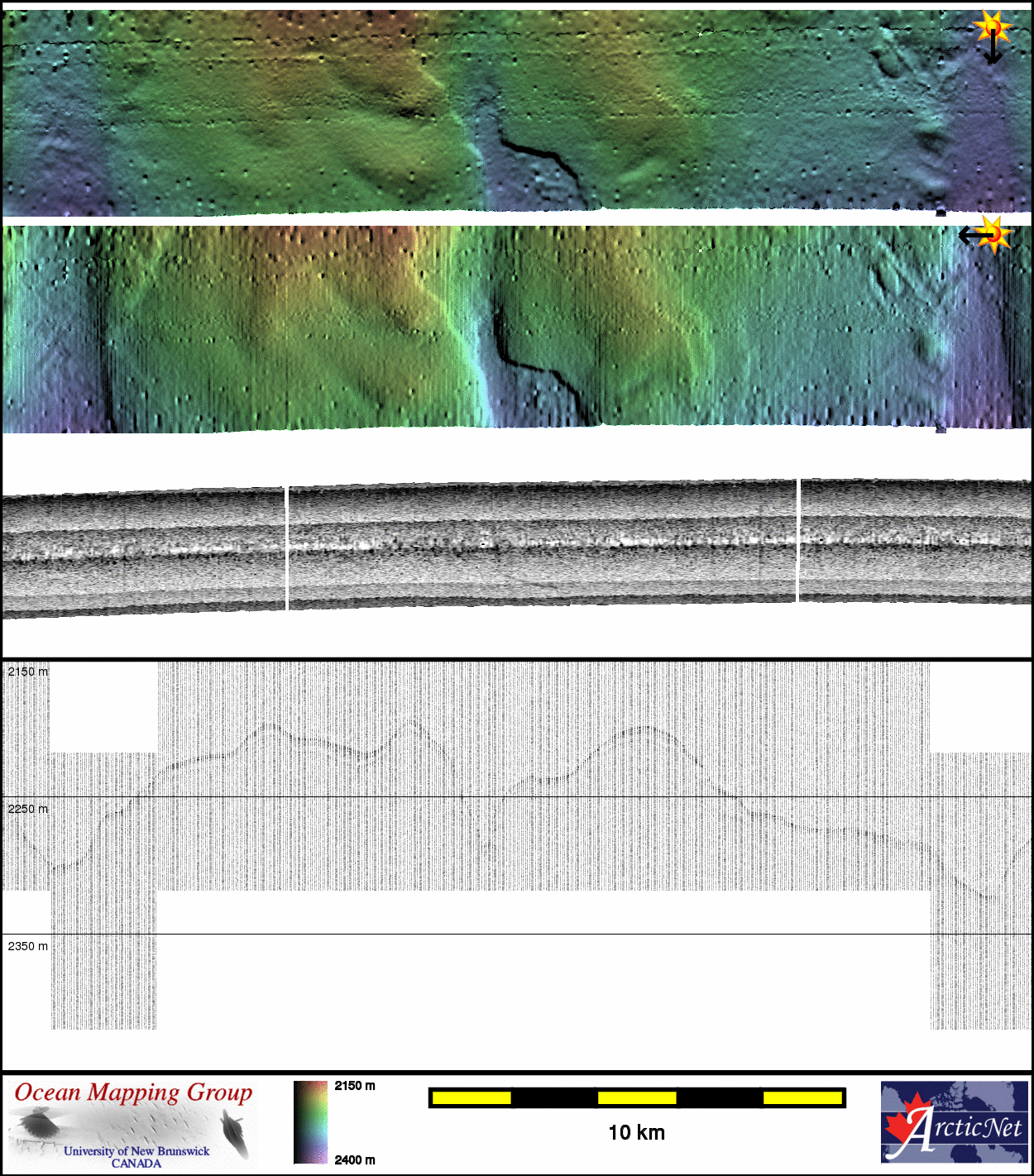Click the sun illumination icon in top panel

[993, 28]
